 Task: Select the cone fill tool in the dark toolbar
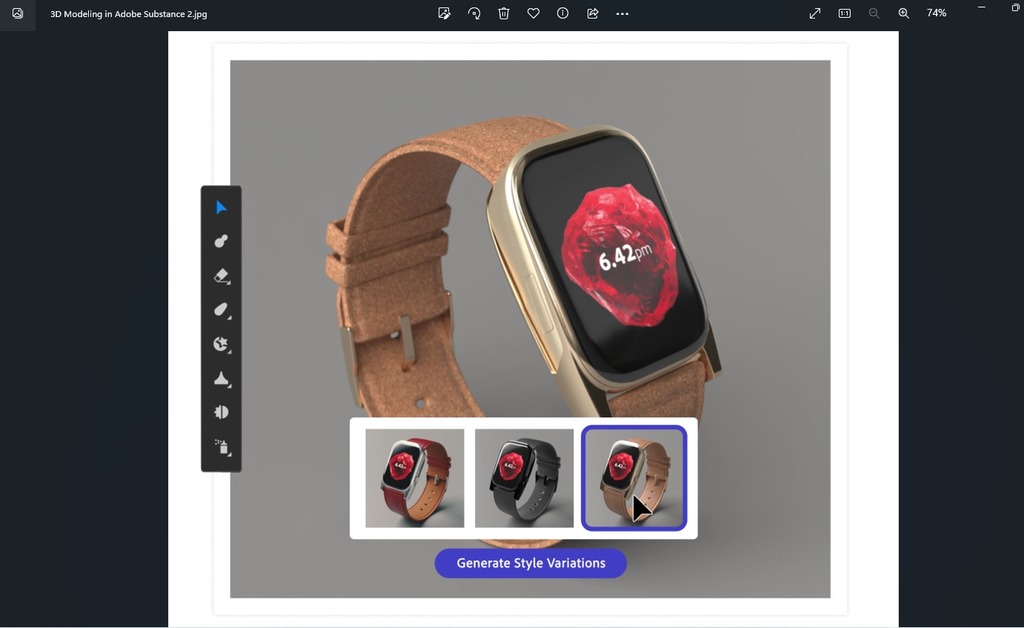pos(221,379)
